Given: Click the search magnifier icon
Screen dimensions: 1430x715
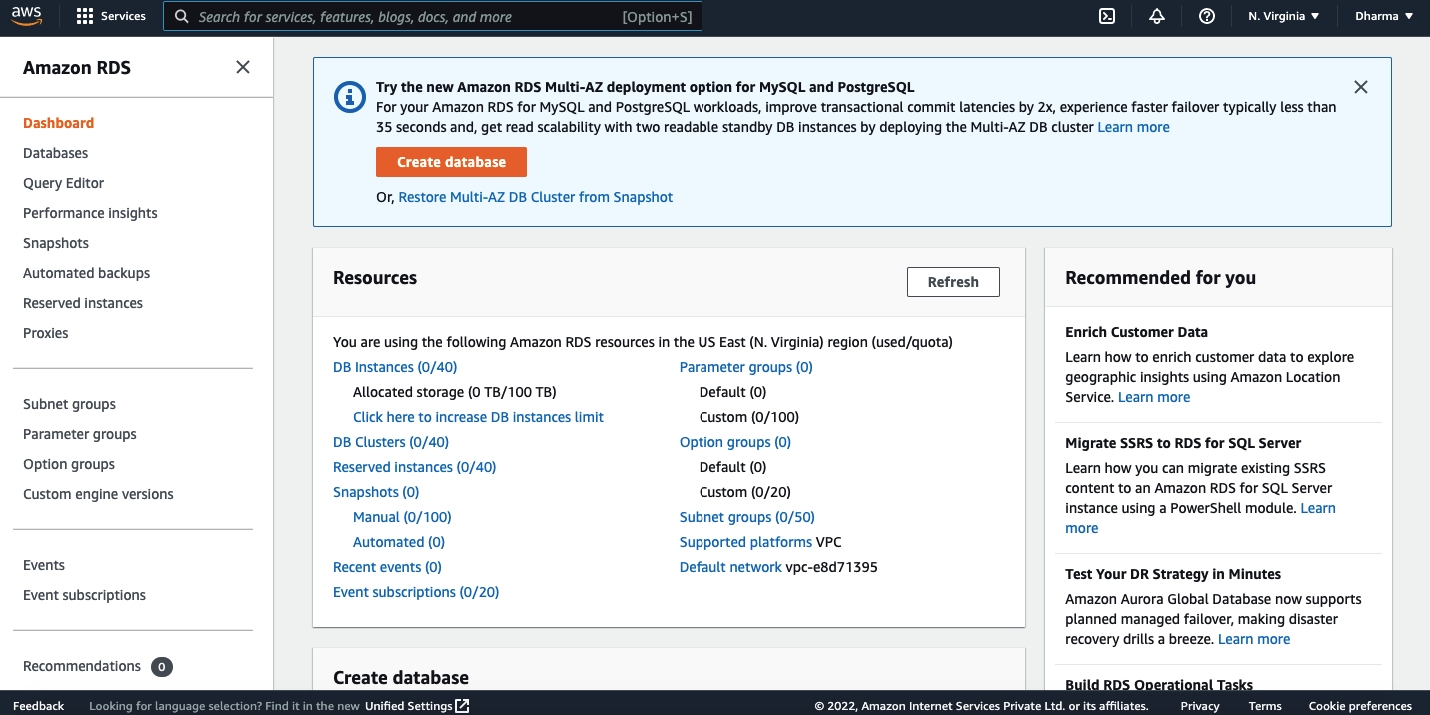Looking at the screenshot, I should tap(182, 17).
